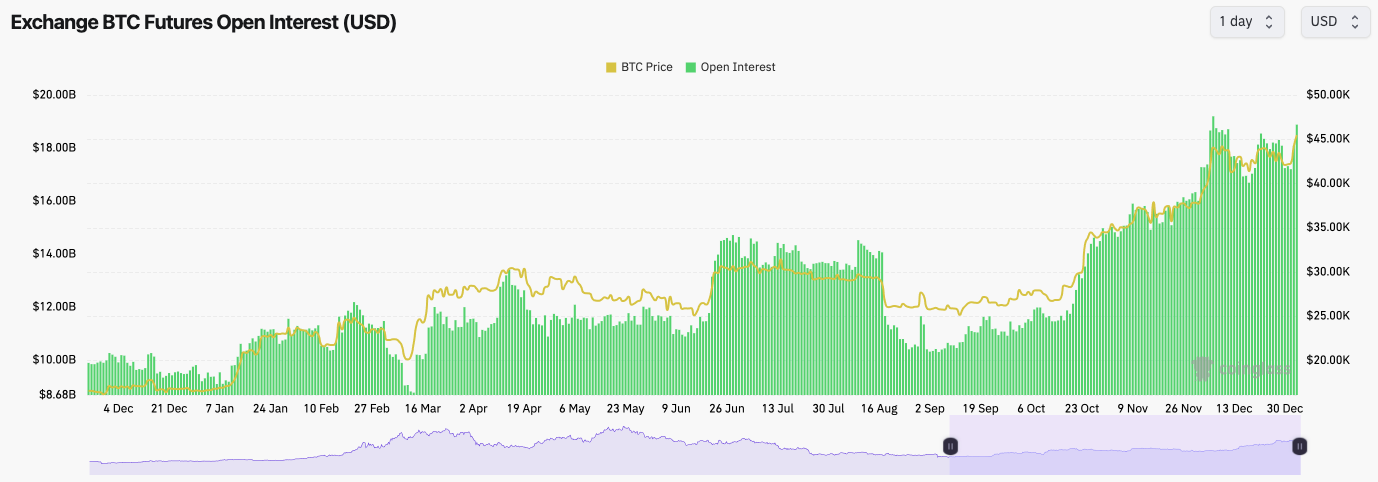Viewport: 1378px width, 482px height.
Task: Click the '30 Dec' x-axis date label
Action: pos(1285,409)
